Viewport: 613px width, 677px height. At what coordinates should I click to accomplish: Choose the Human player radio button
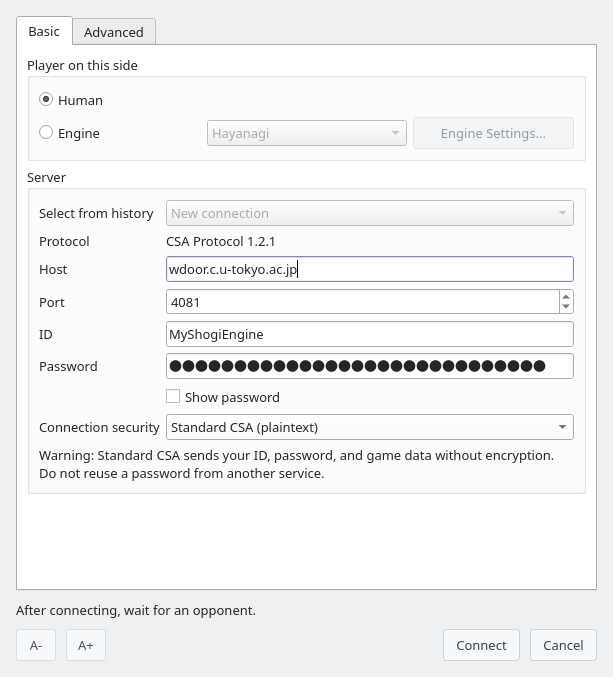(46, 99)
